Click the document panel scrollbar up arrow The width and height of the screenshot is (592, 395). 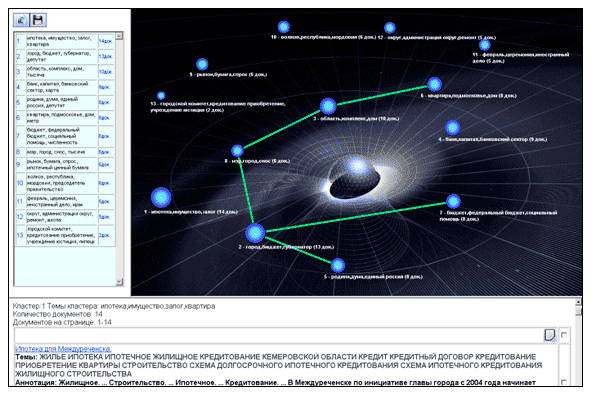point(578,302)
